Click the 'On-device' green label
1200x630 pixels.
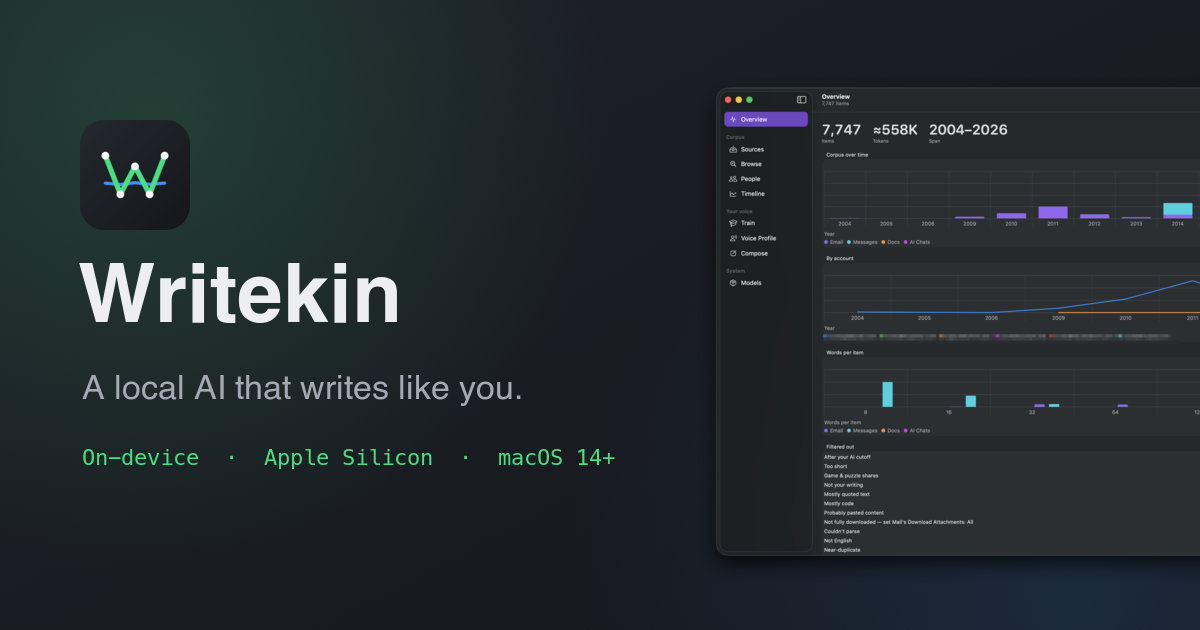[x=140, y=458]
